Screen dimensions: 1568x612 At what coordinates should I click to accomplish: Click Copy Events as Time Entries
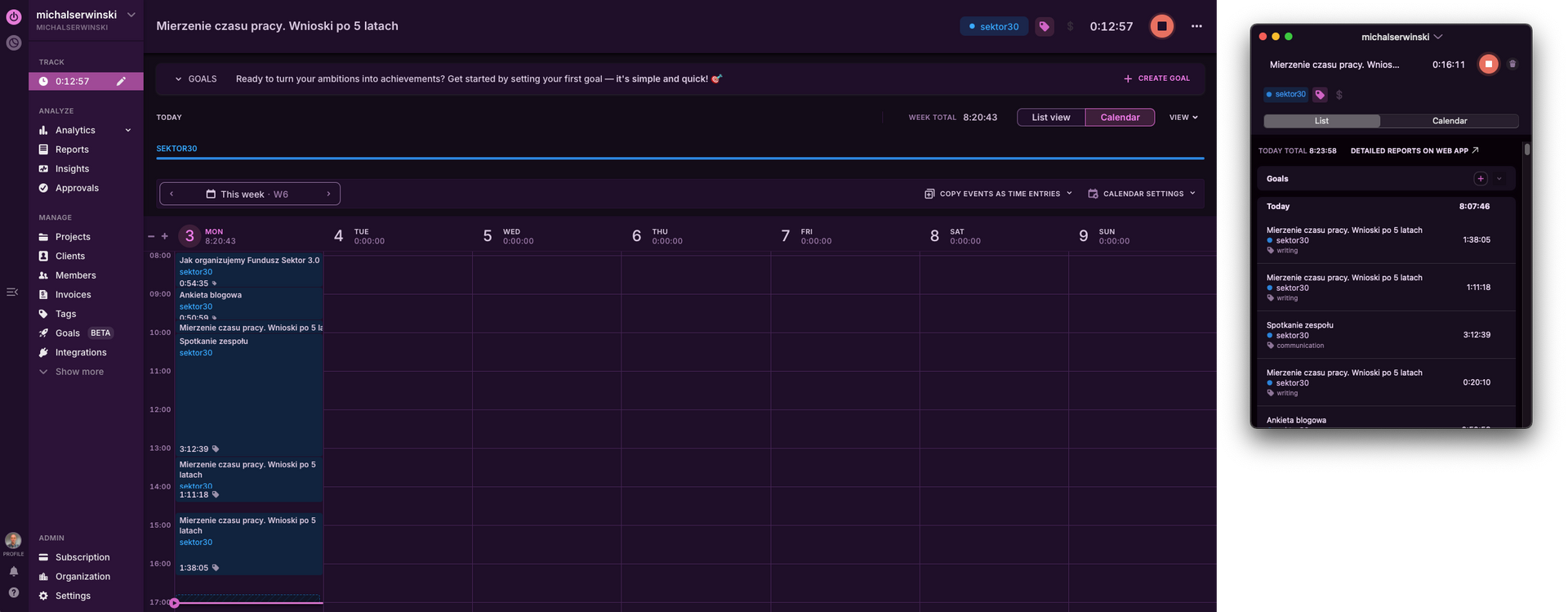998,194
